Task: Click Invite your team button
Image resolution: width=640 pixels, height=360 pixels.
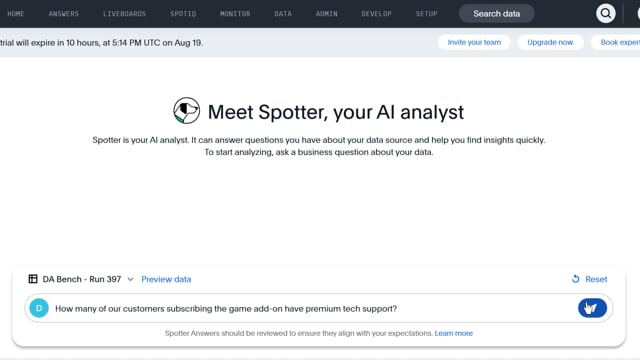Action: (474, 42)
